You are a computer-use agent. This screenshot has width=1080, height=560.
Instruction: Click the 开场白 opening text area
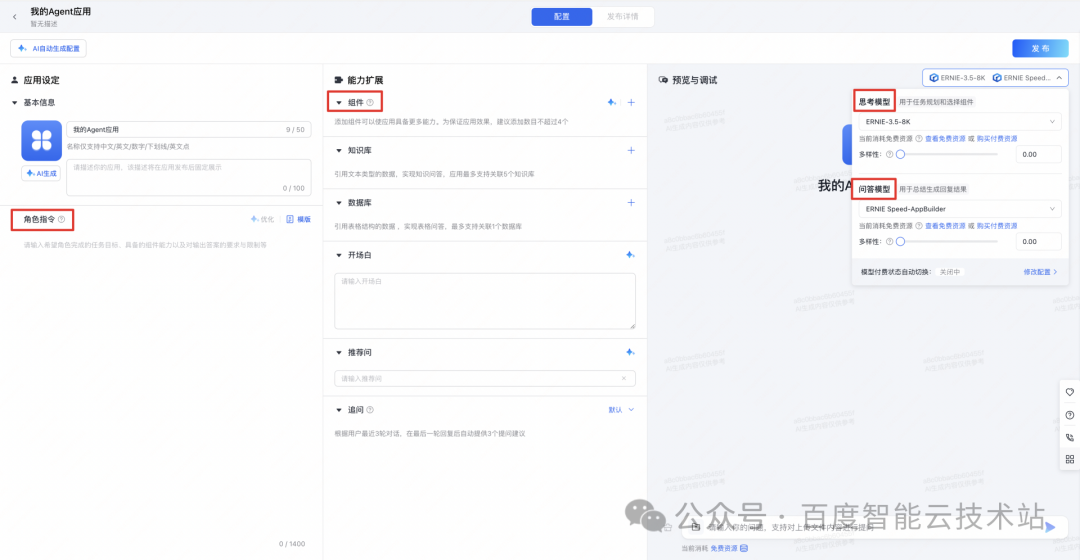tap(485, 301)
